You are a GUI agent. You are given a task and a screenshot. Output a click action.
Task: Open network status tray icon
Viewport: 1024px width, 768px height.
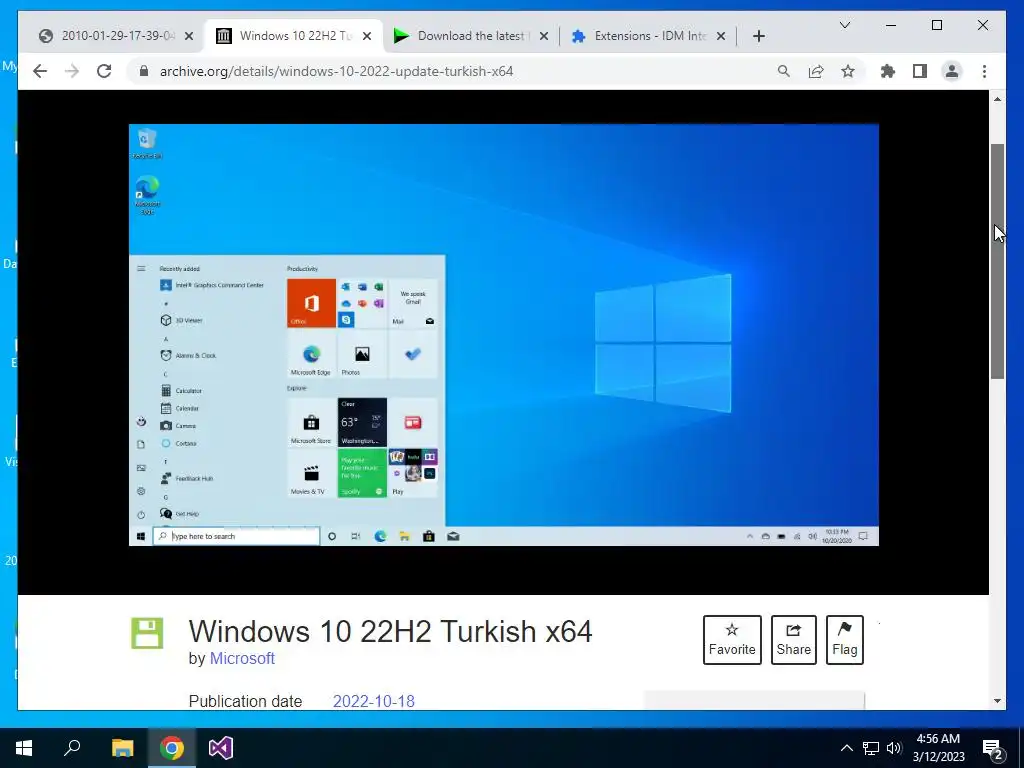871,748
